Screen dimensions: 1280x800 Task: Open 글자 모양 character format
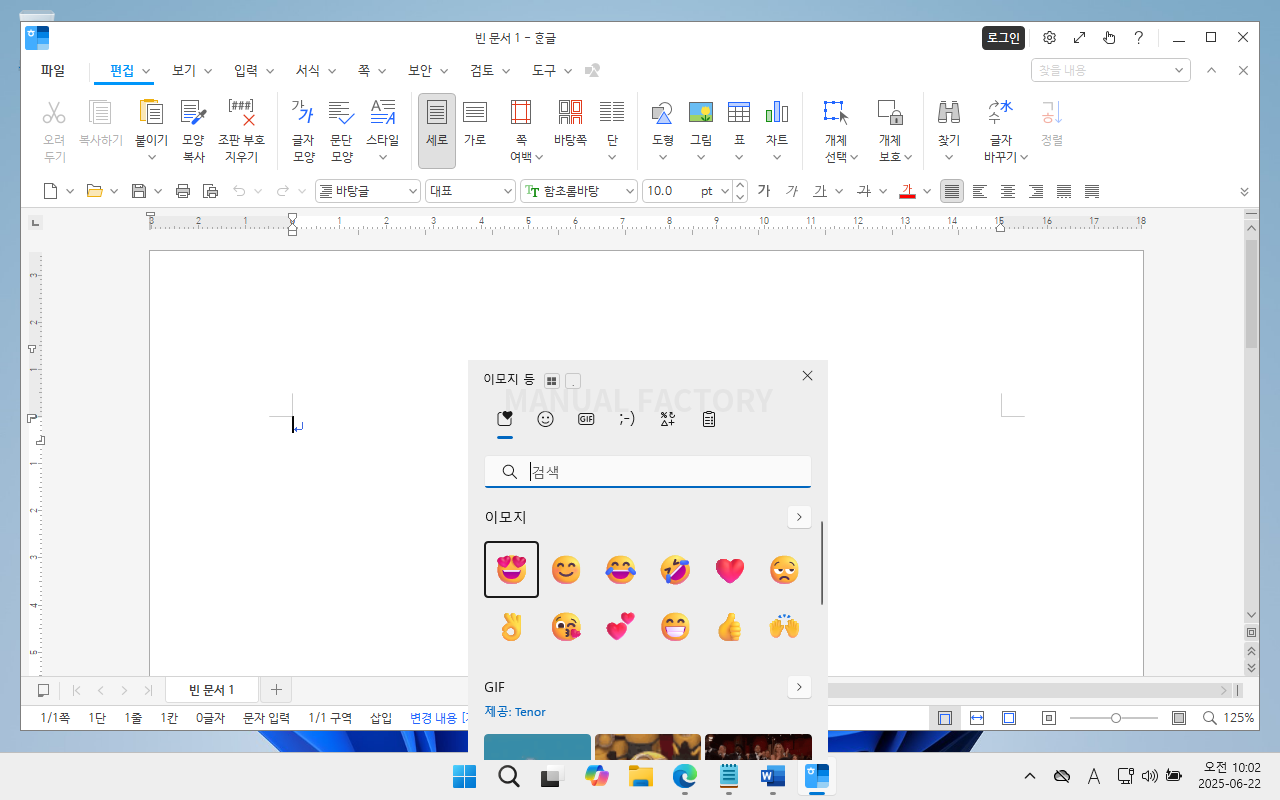point(303,131)
